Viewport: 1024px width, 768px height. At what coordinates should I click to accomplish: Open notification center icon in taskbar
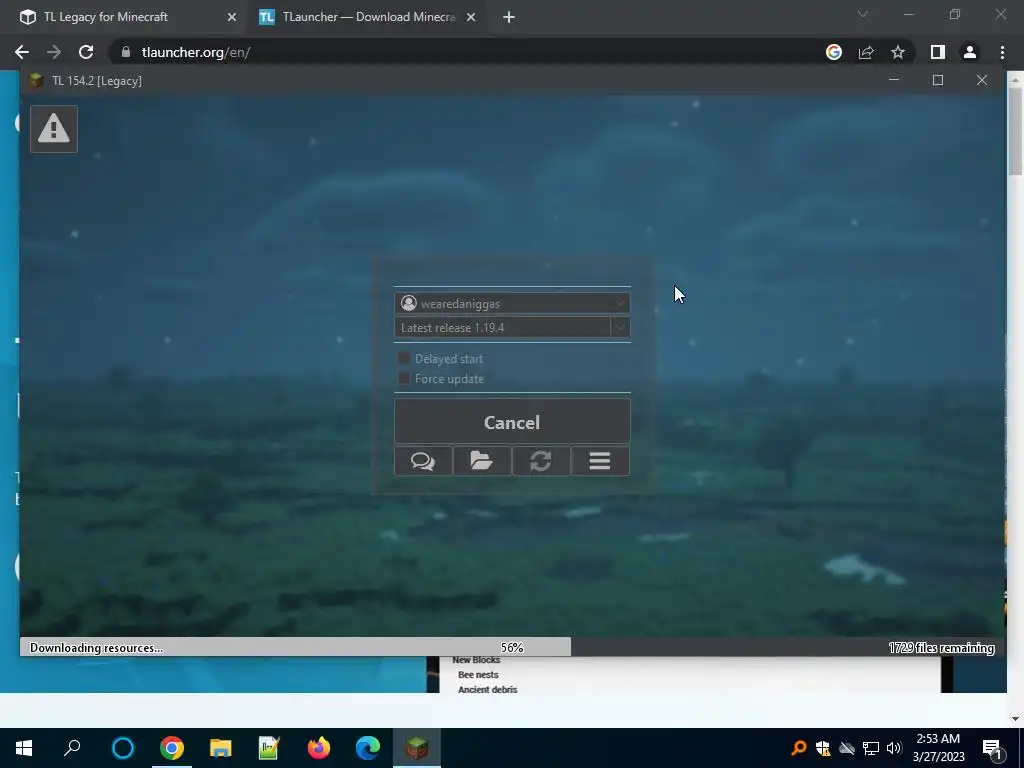point(993,748)
